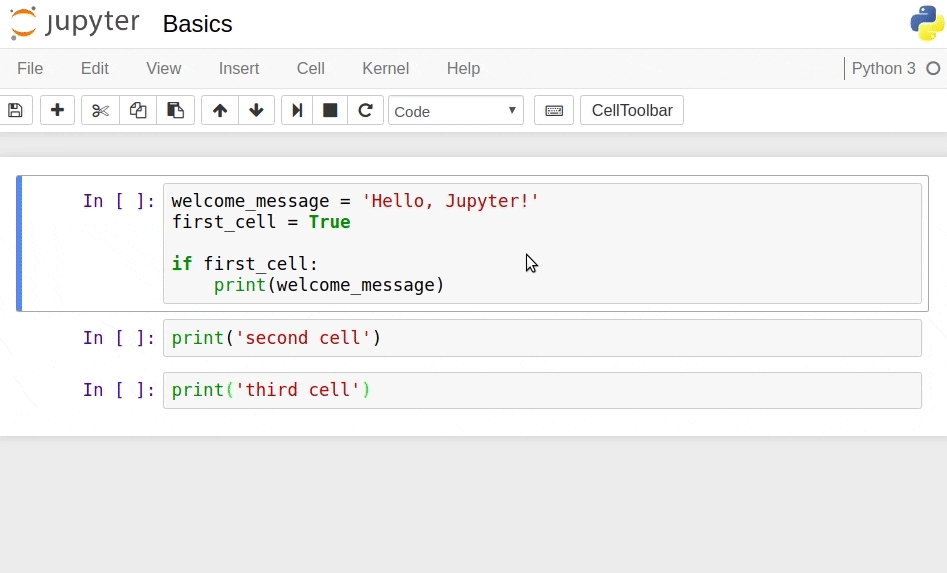
Task: Open the command palette keyboard icon
Action: 554,110
